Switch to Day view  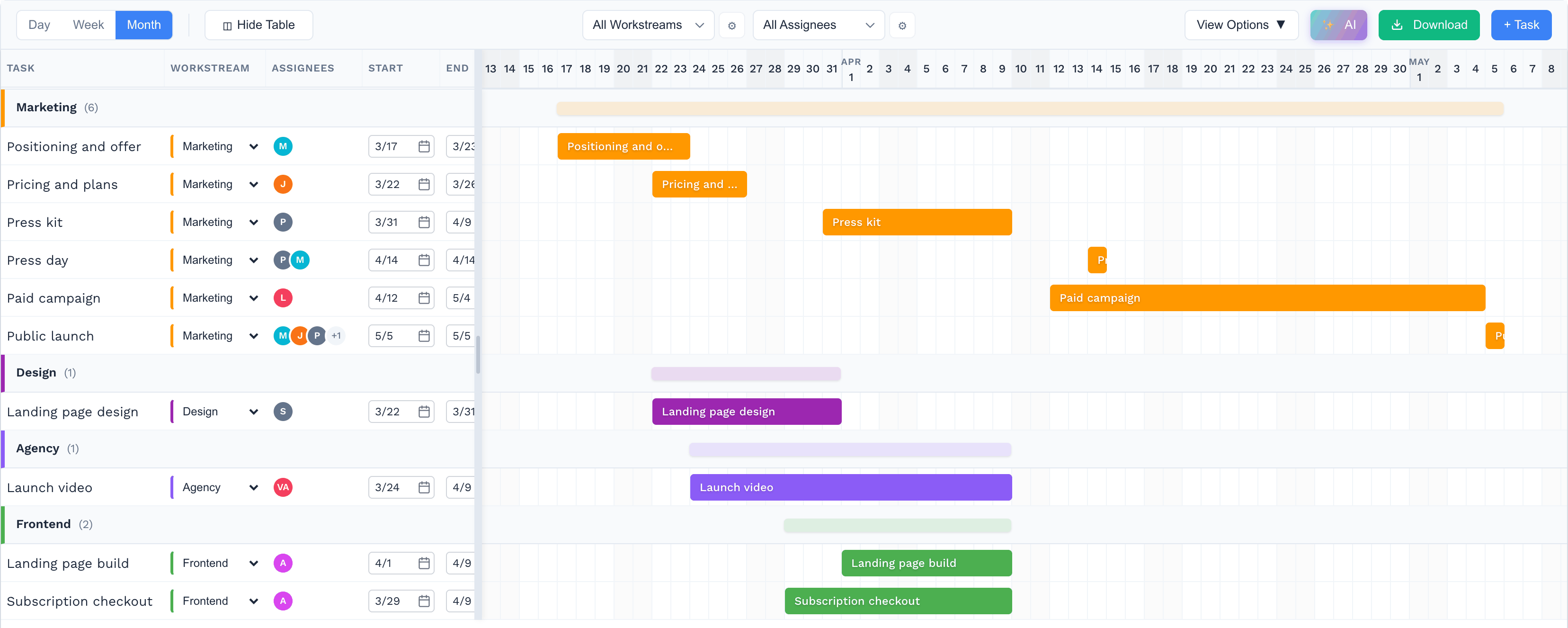pos(40,25)
